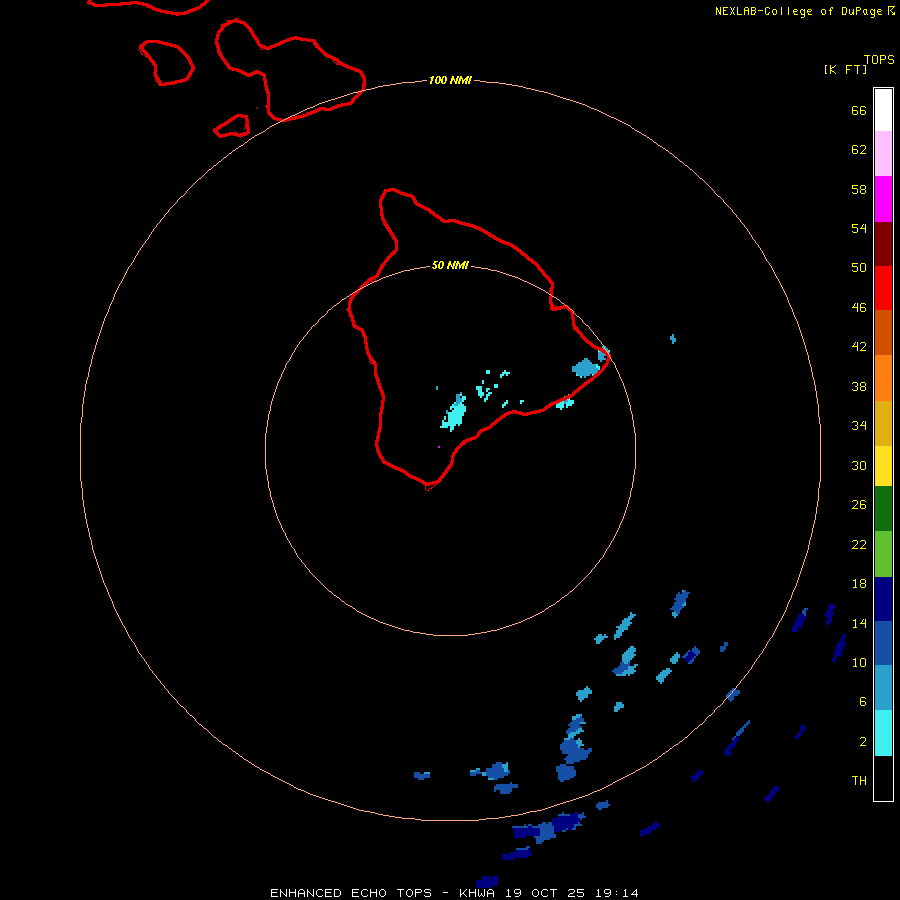Image resolution: width=900 pixels, height=900 pixels.
Task: Click the 'TOPS' legend title
Action: click(879, 60)
